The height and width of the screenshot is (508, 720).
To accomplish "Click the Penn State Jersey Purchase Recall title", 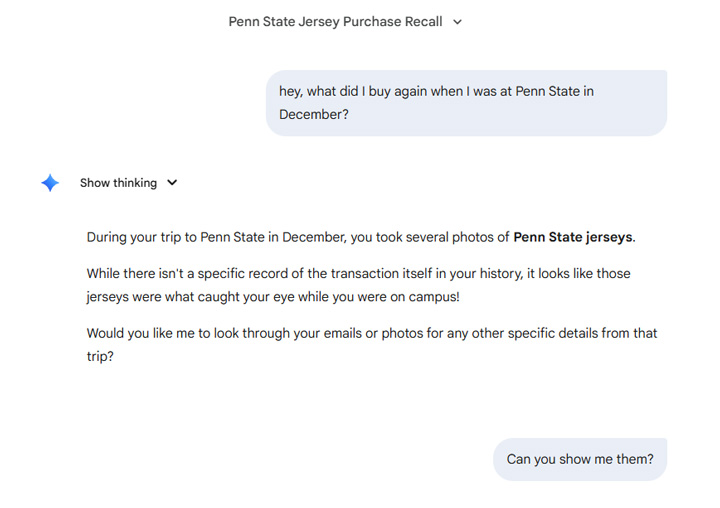I will tap(335, 22).
